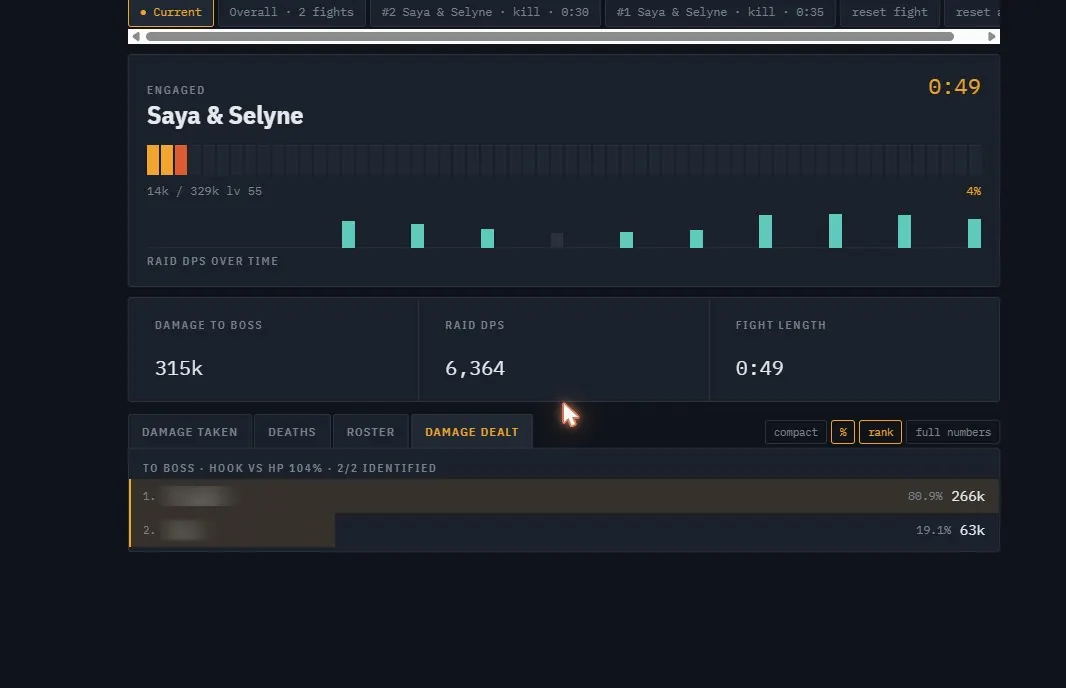The image size is (1066, 688).
Task: Click the 80.9% share value
Action: point(925,496)
